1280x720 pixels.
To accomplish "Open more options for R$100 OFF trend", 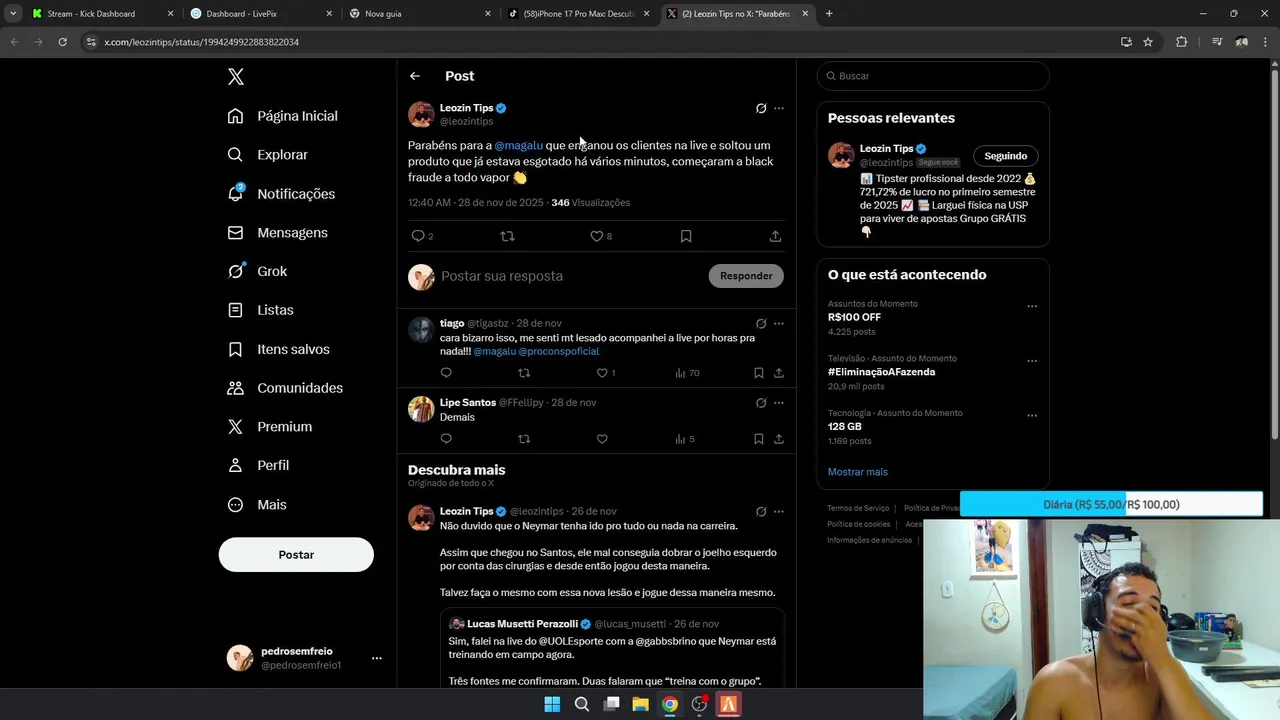I will tap(1032, 307).
